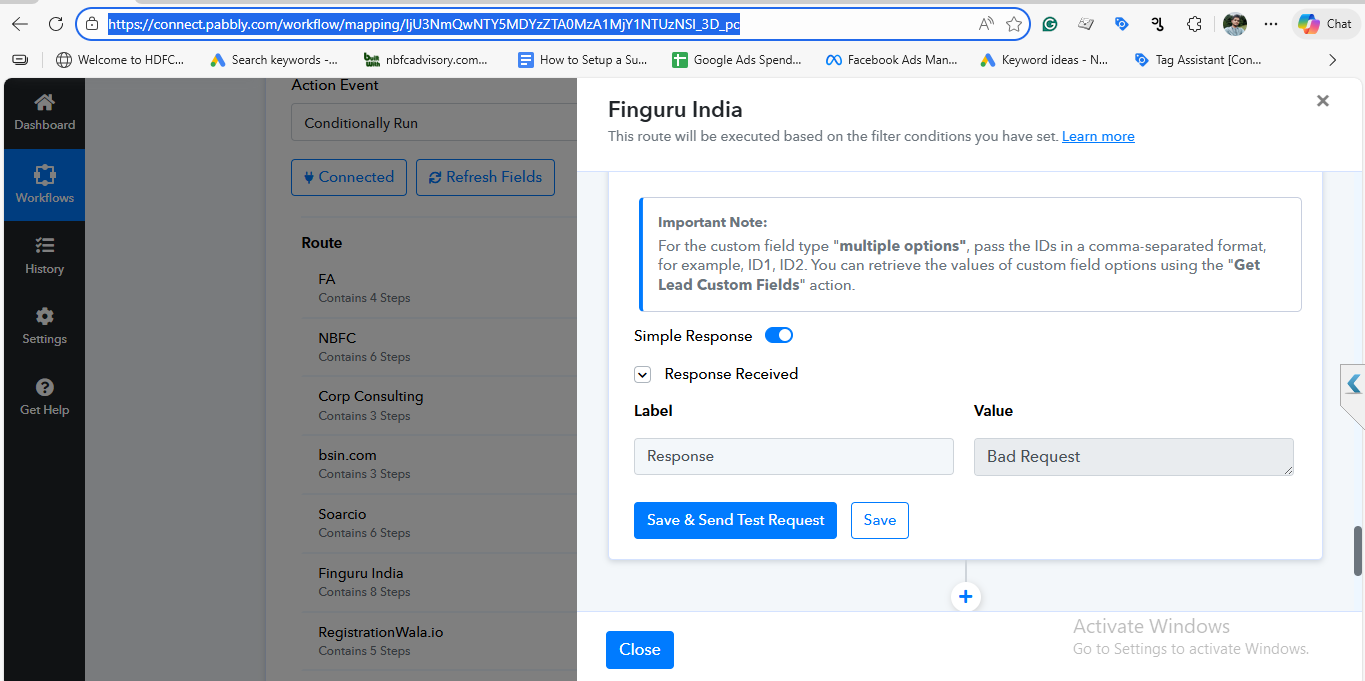Open the Grammarly extension icon
The height and width of the screenshot is (681, 1365).
1050,24
